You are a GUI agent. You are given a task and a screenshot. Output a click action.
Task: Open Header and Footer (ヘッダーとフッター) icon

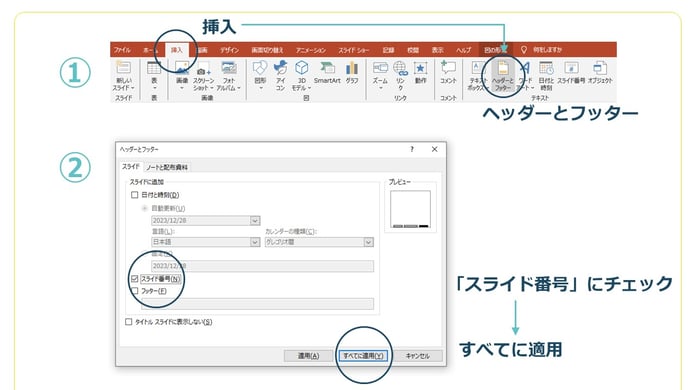[503, 68]
